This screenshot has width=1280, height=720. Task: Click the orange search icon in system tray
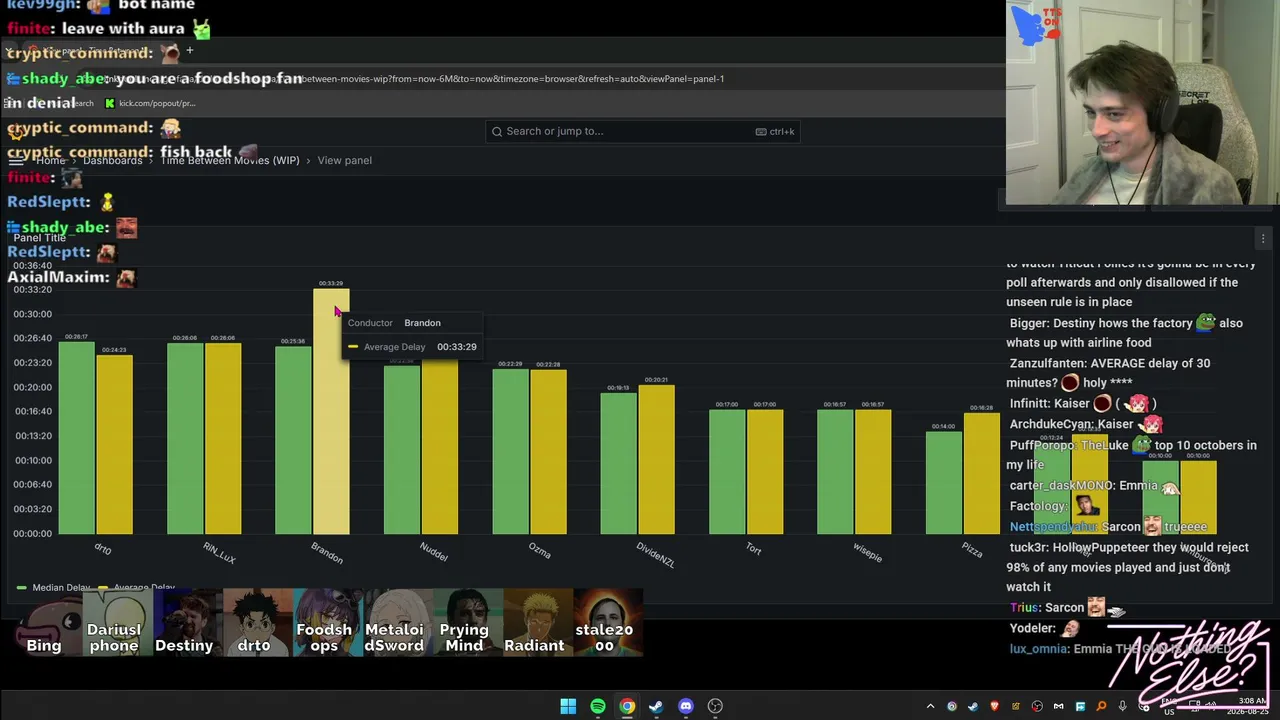pyautogui.click(x=1101, y=707)
